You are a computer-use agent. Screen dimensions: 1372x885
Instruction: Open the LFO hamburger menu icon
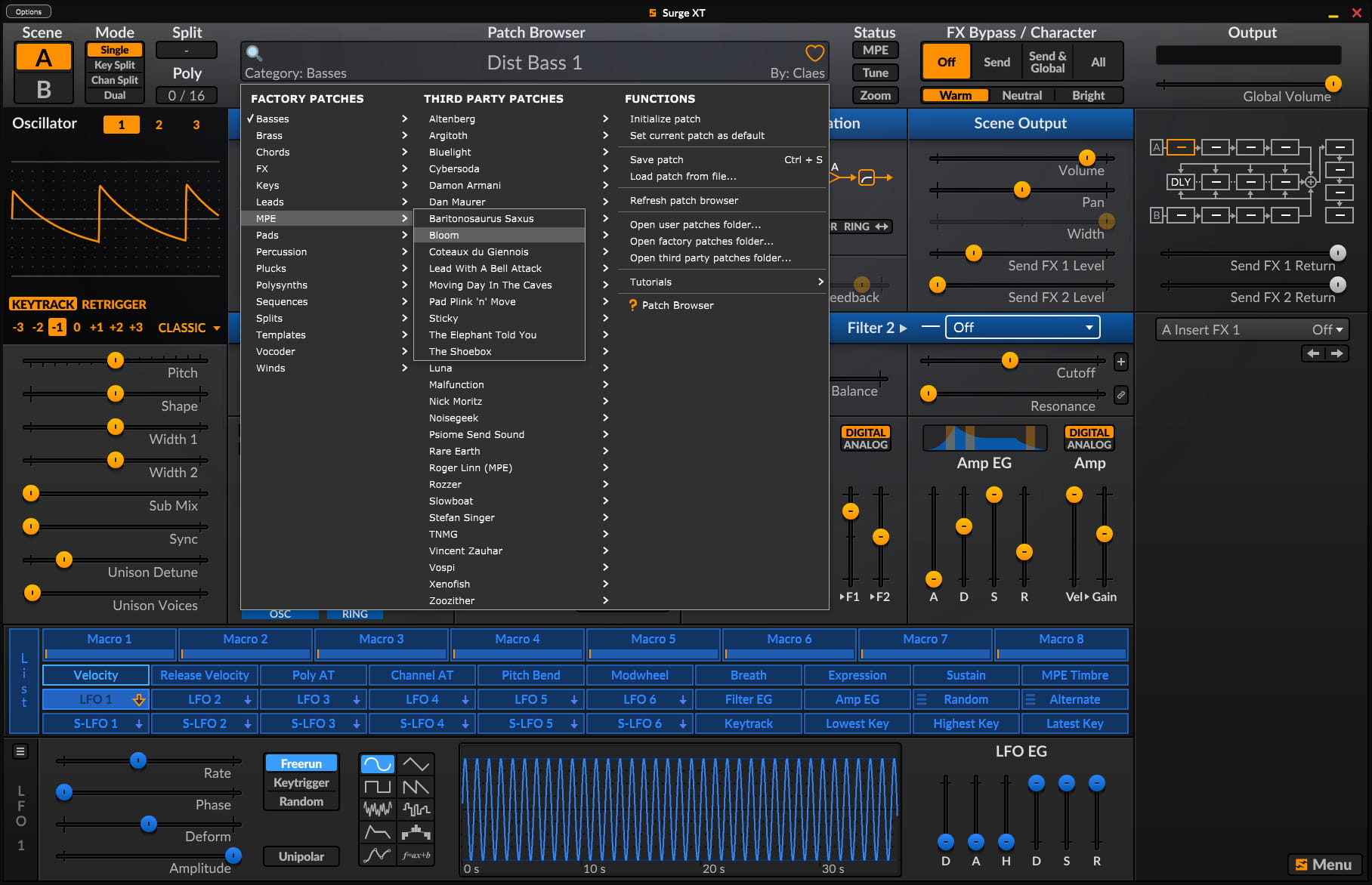tap(20, 751)
